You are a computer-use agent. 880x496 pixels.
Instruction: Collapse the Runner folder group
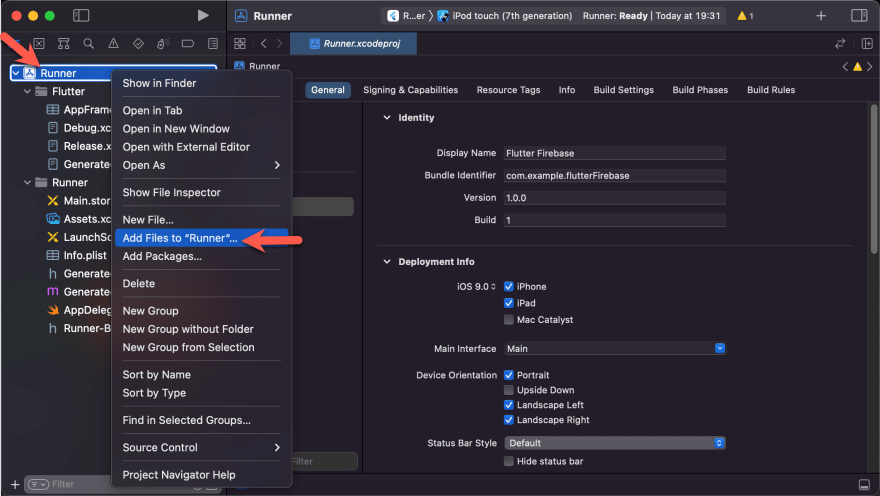(x=27, y=182)
